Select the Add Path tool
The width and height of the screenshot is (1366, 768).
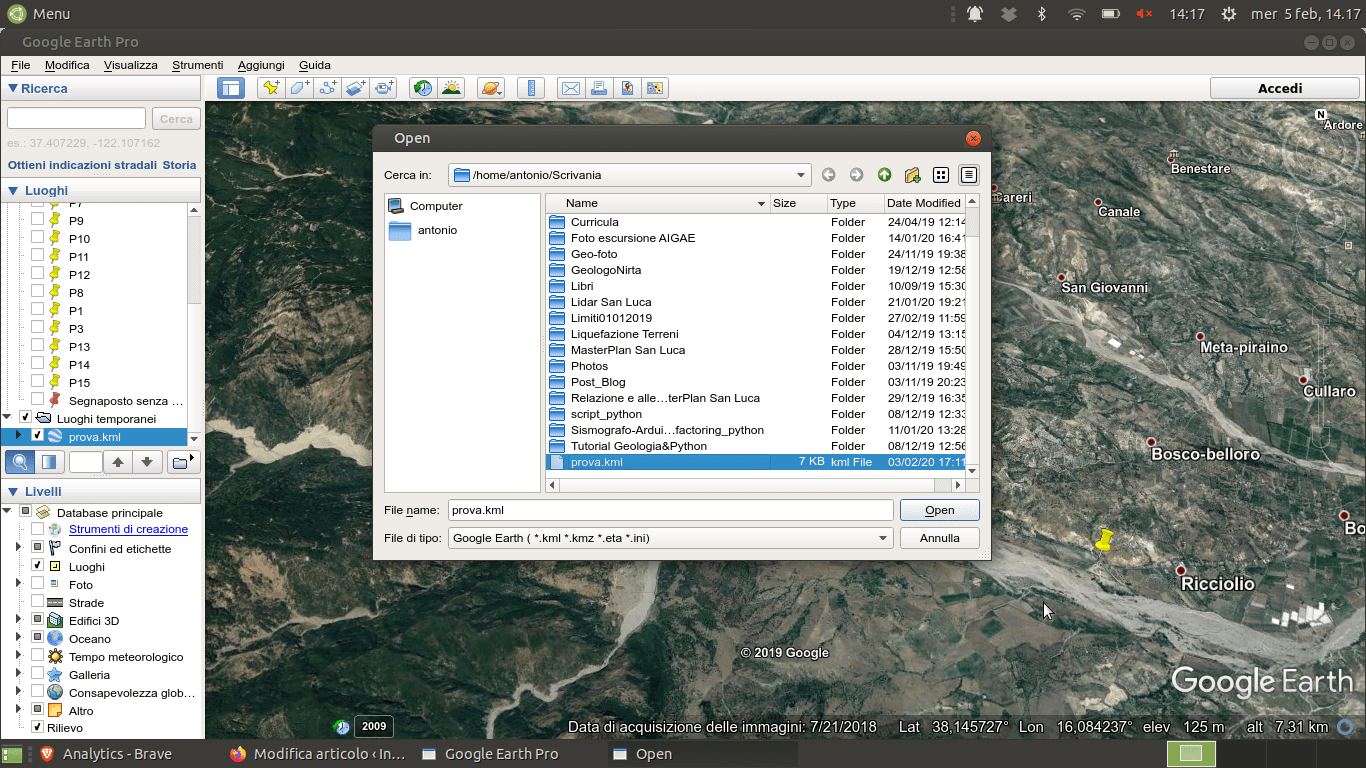(328, 88)
